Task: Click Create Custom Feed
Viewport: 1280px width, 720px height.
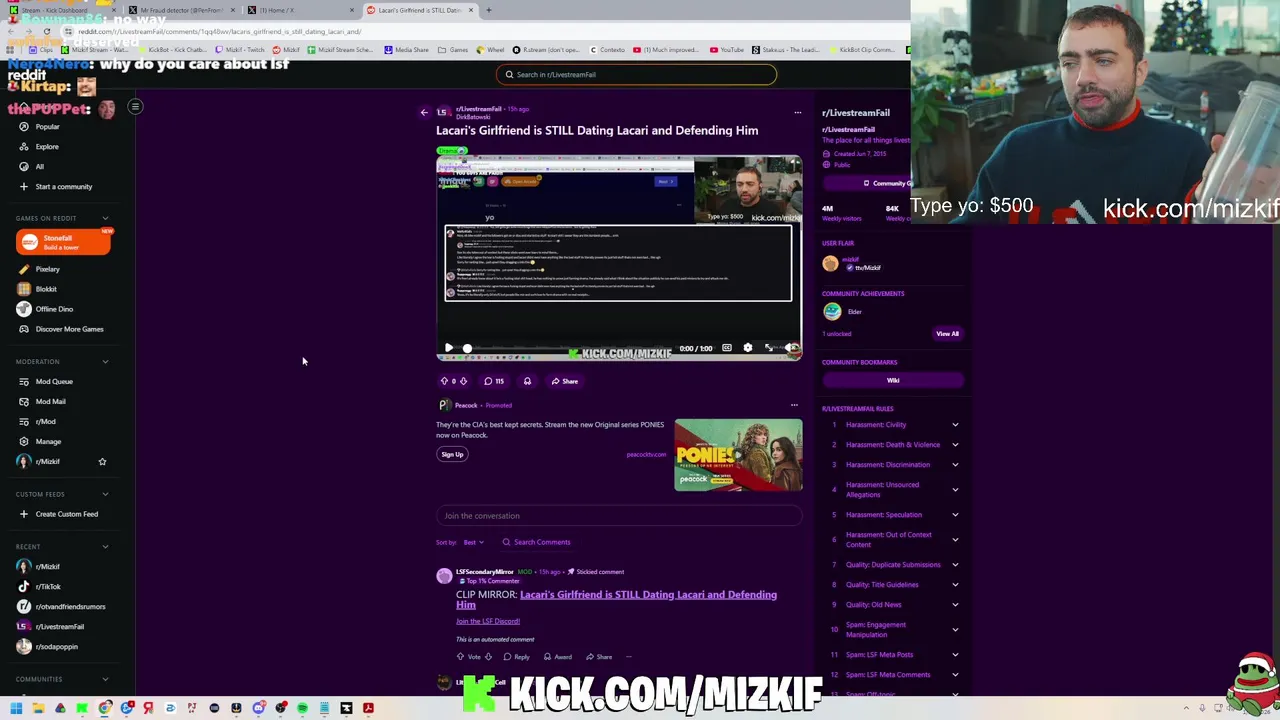Action: pos(66,514)
